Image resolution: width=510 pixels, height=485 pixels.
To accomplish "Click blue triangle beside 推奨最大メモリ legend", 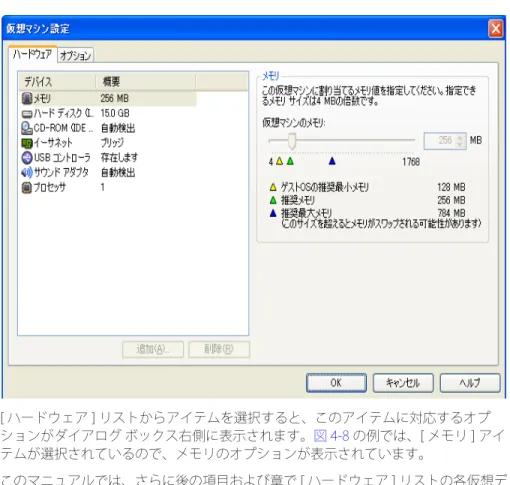I will (x=273, y=213).
